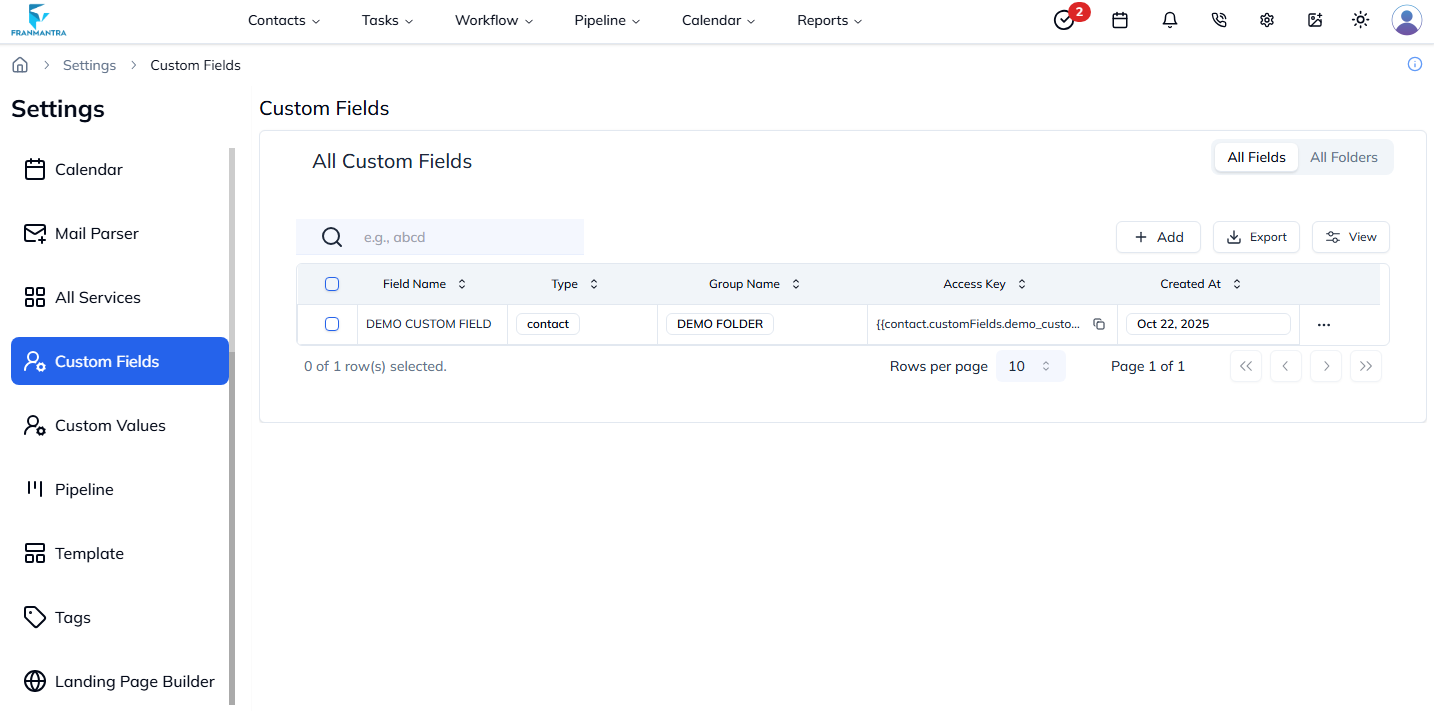Select the checkbox for DEMO CUSTOM FIELD row
This screenshot has width=1434, height=711.
(x=331, y=323)
